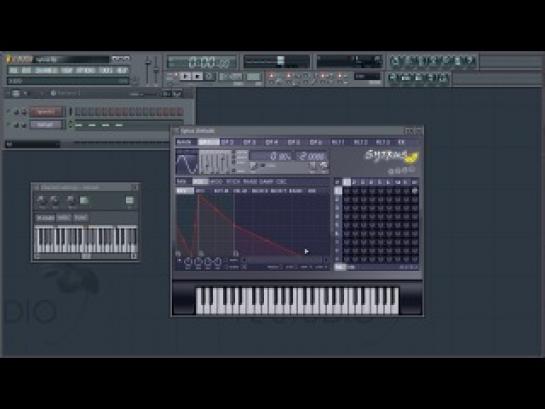Click the FL Studio fruit logo icon
The height and width of the screenshot is (409, 545).
point(9,59)
